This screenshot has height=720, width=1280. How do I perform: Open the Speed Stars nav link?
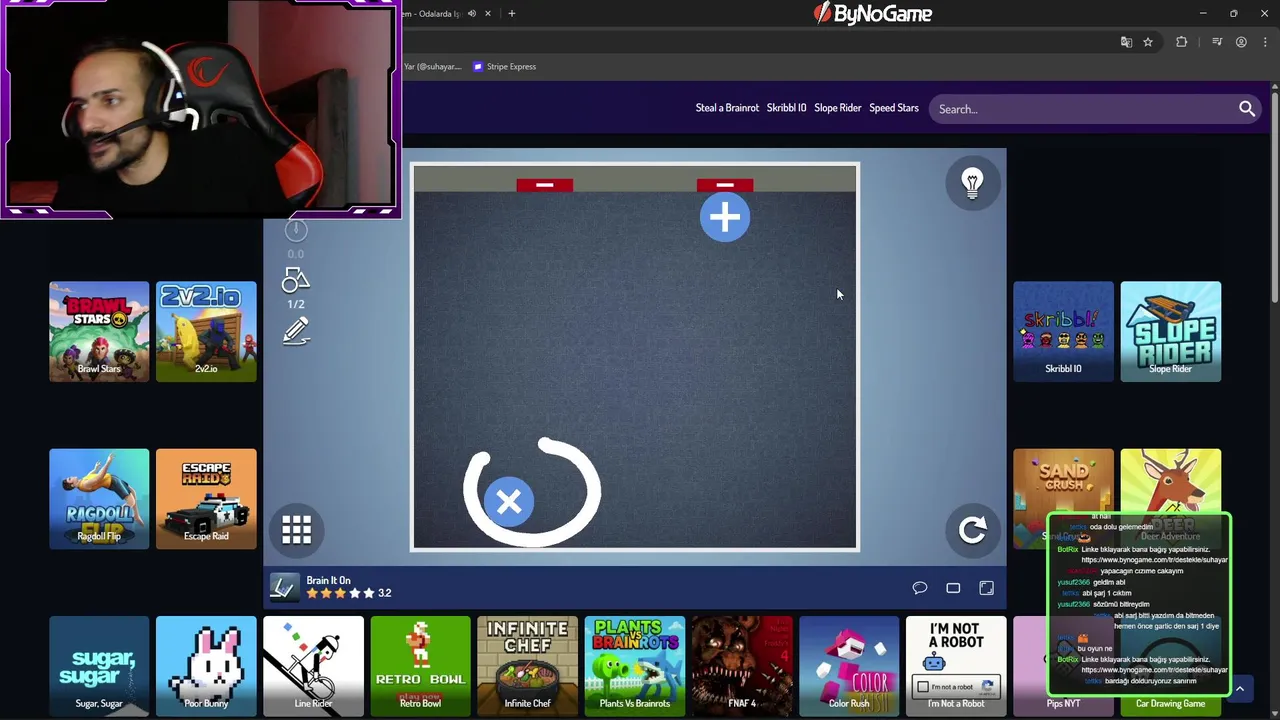[894, 108]
